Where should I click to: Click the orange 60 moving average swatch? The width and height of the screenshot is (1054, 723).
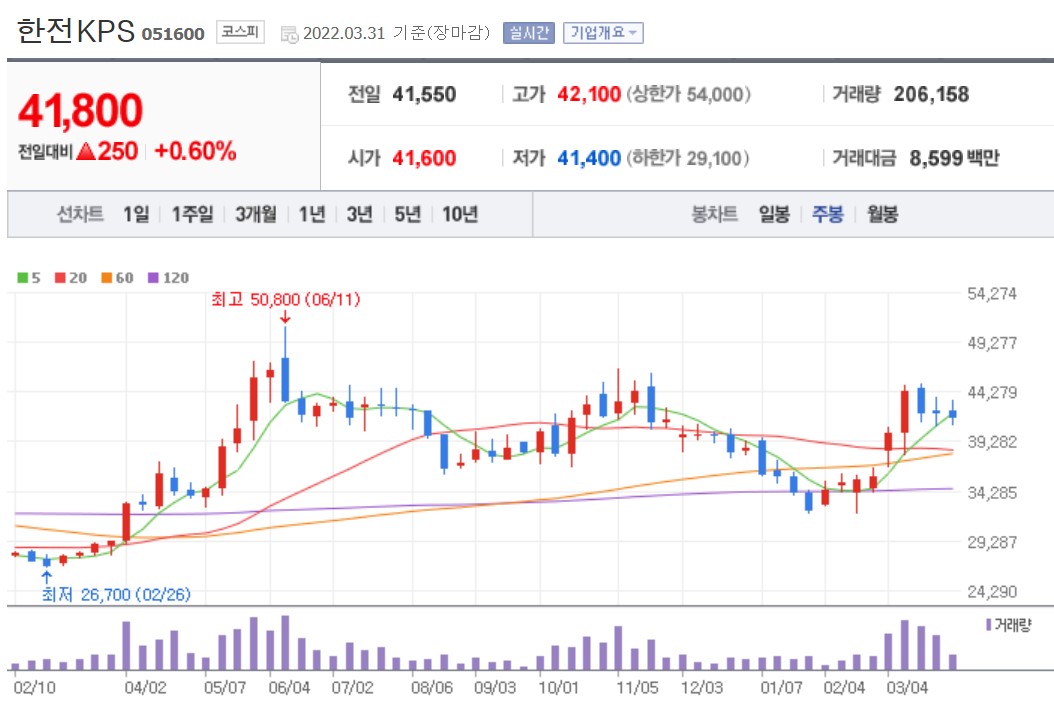106,278
